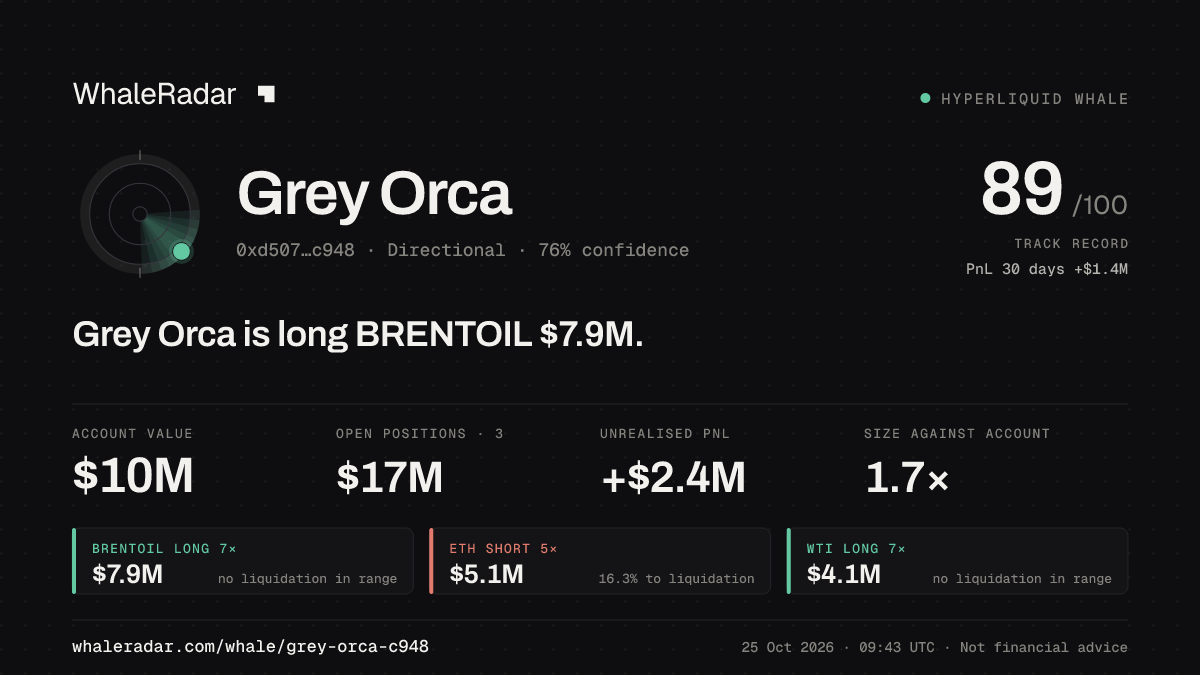Click the 09:43 UTC timestamp
This screenshot has height=675, width=1200.
pyautogui.click(x=897, y=648)
